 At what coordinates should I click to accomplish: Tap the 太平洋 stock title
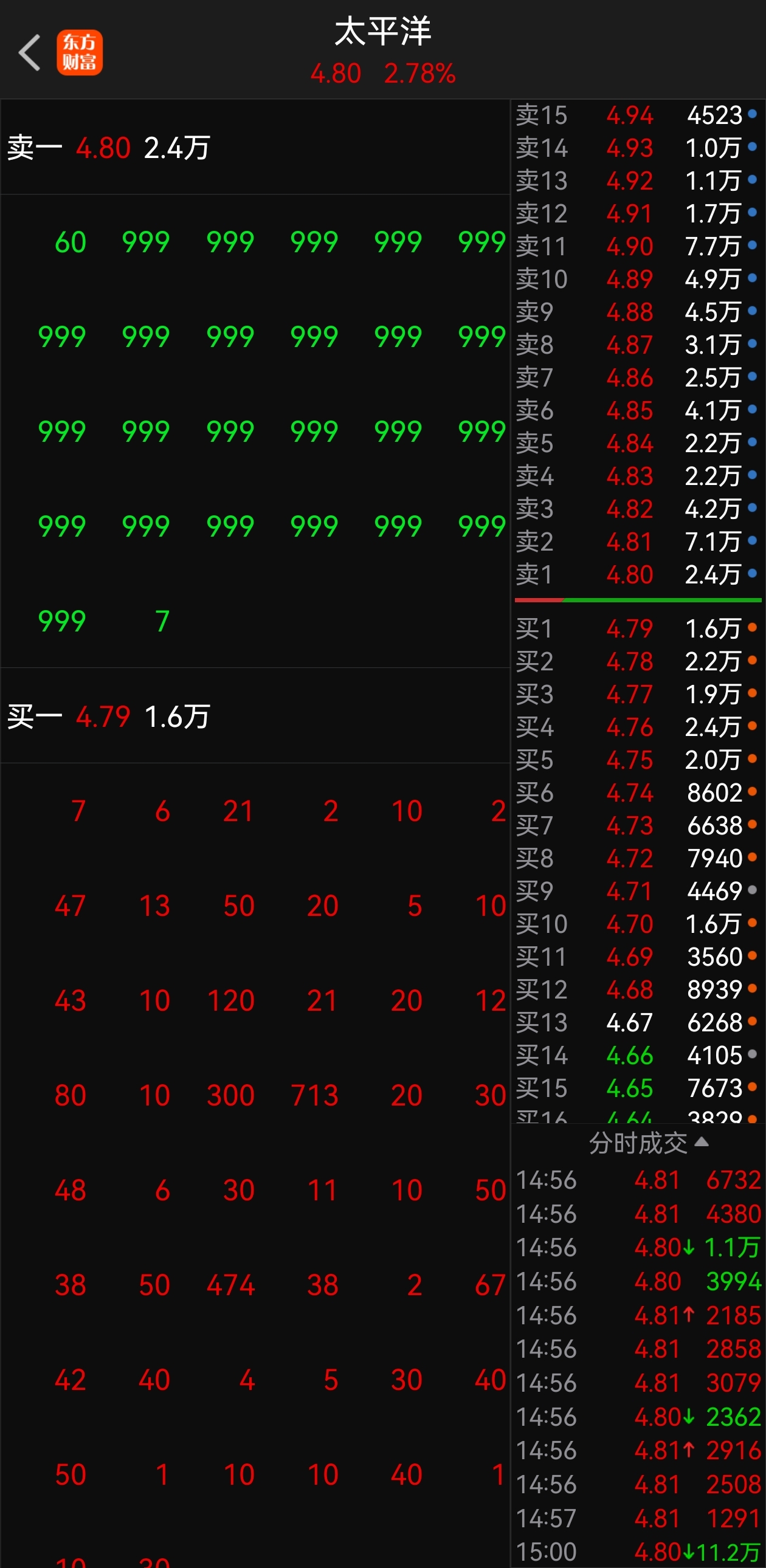pos(383,32)
